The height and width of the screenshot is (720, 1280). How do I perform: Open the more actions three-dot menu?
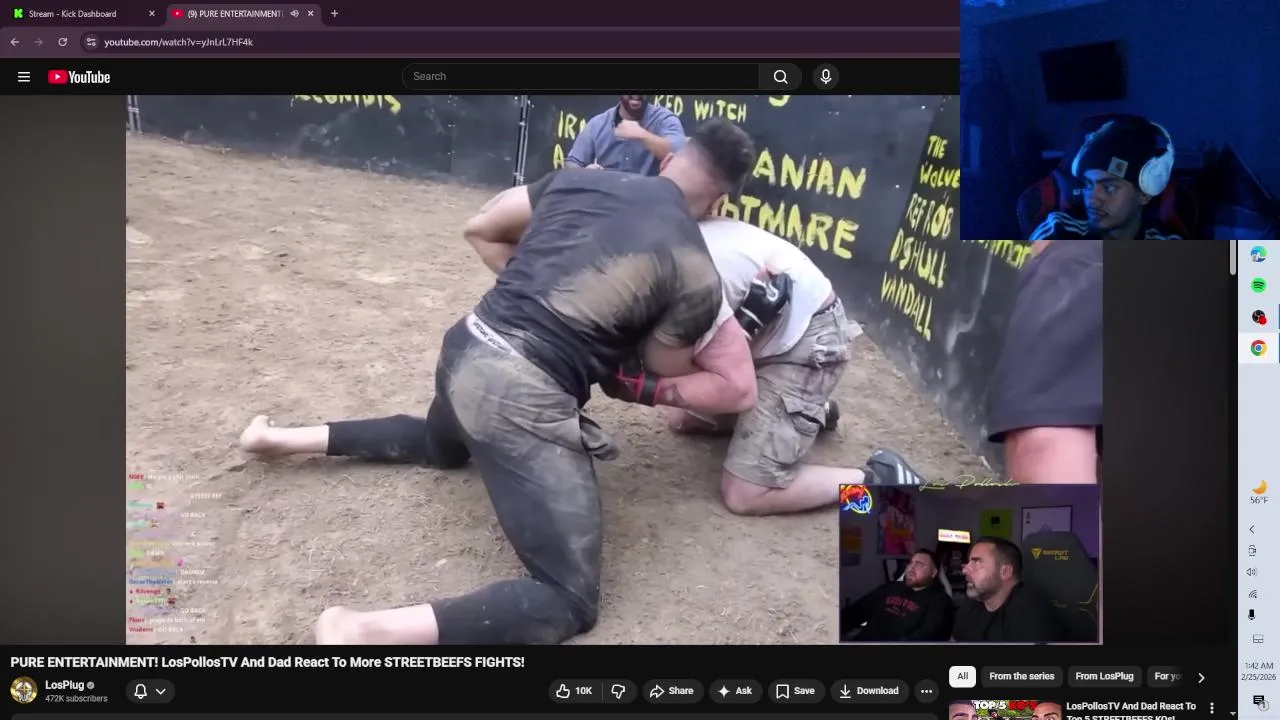926,691
